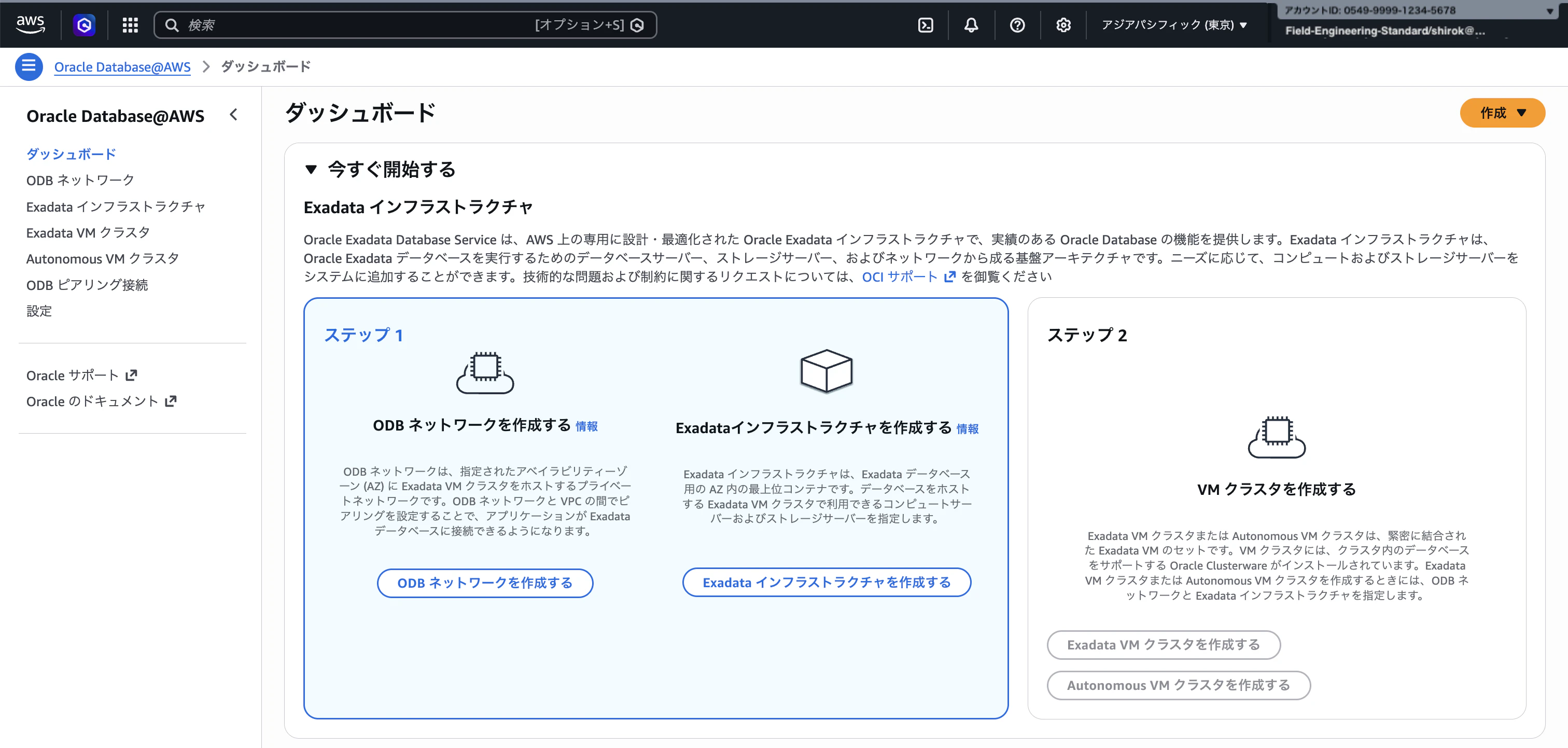Open Autonomous VM クラスタ in sidebar
Image resolution: width=1568 pixels, height=748 pixels.
pyautogui.click(x=103, y=259)
